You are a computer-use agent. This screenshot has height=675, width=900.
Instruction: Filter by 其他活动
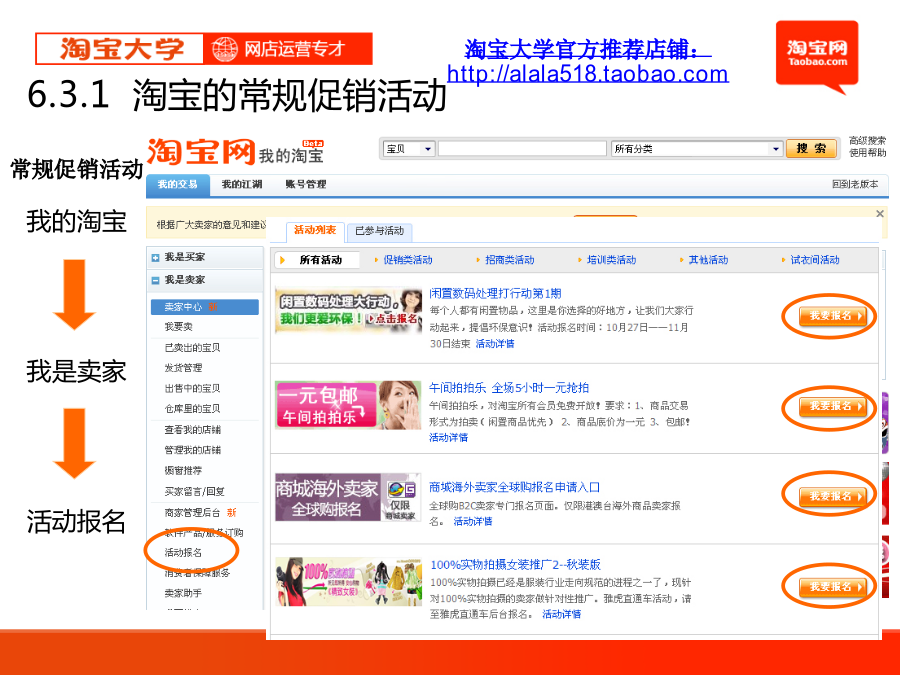[708, 260]
